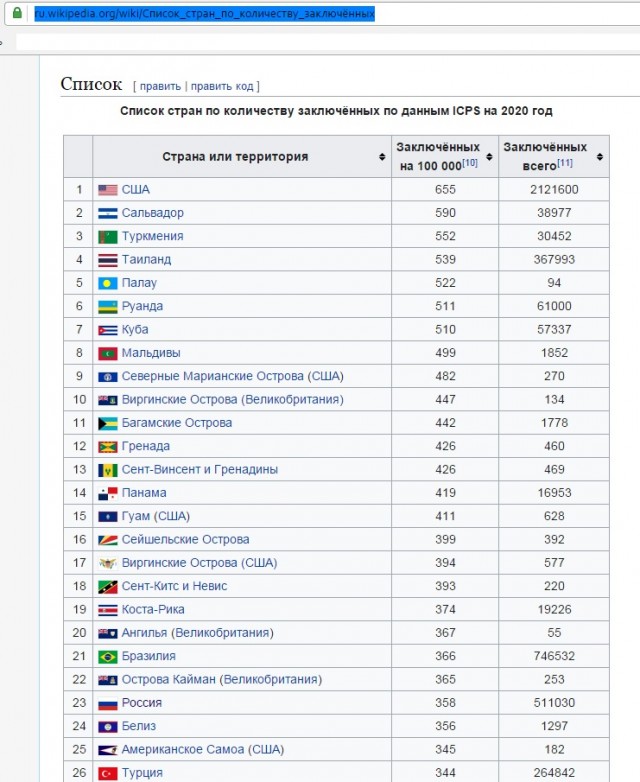The height and width of the screenshot is (782, 640).
Task: Click the Anguilla flag icon
Action: (x=108, y=633)
